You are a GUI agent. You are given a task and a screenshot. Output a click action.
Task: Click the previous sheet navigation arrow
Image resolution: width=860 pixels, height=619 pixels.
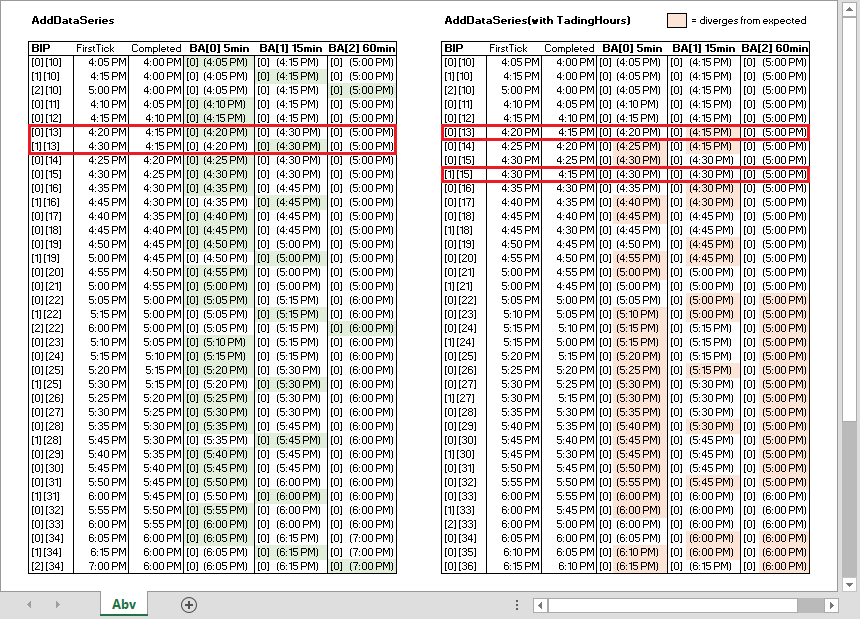point(29,605)
